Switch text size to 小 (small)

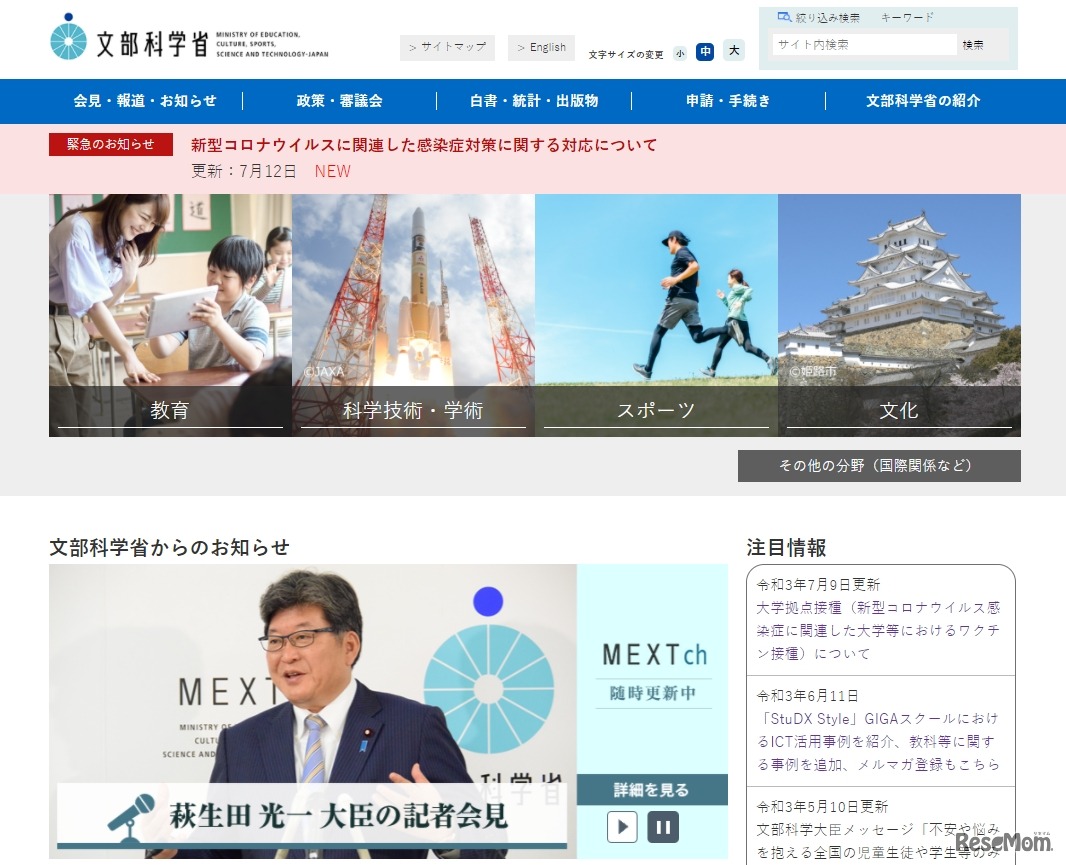680,51
